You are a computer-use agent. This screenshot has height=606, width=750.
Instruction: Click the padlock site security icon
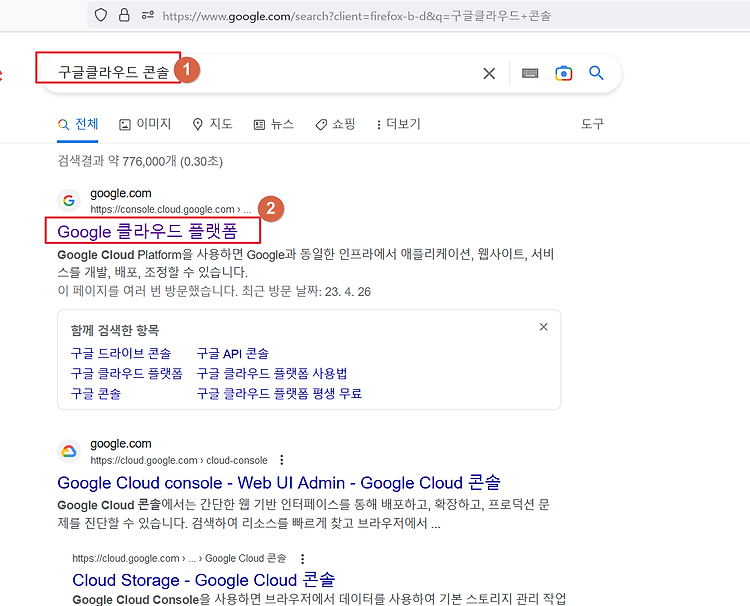(124, 15)
